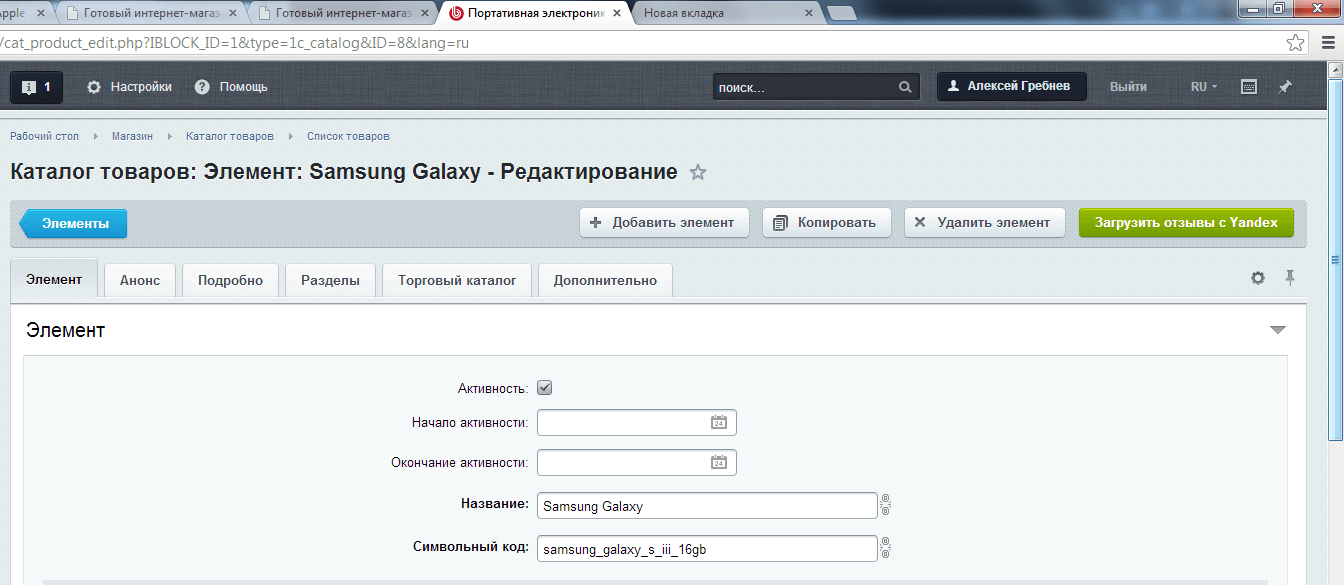The height and width of the screenshot is (585, 1344).
Task: Go to the Рабочий стол breadcrumb
Action: (45, 136)
